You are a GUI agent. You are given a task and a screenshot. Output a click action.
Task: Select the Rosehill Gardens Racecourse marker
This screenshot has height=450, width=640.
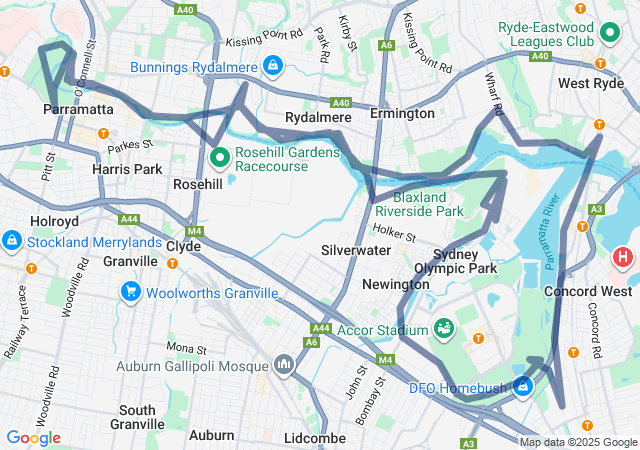click(x=220, y=158)
